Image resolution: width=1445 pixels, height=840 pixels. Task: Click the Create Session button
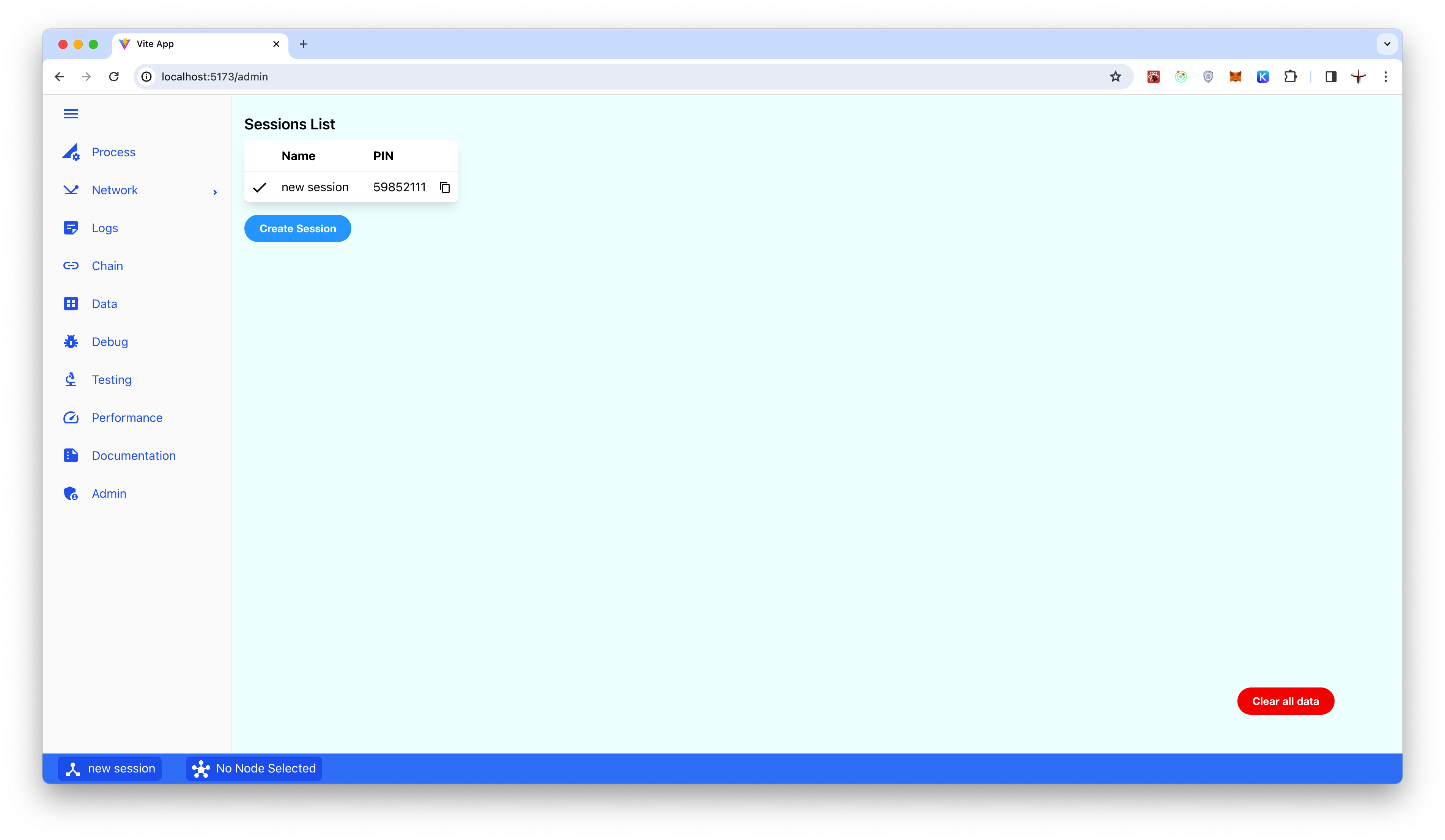297,228
